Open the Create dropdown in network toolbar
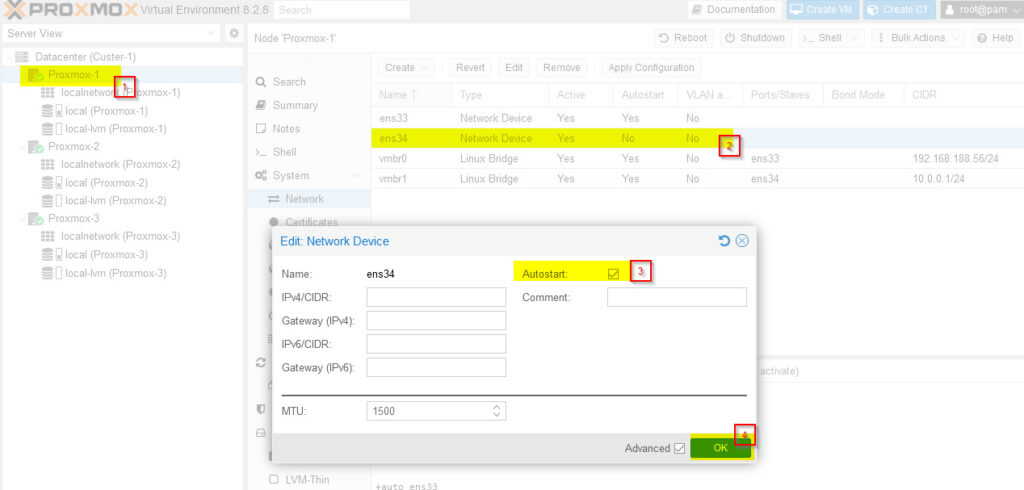The height and width of the screenshot is (490, 1024). click(x=406, y=68)
